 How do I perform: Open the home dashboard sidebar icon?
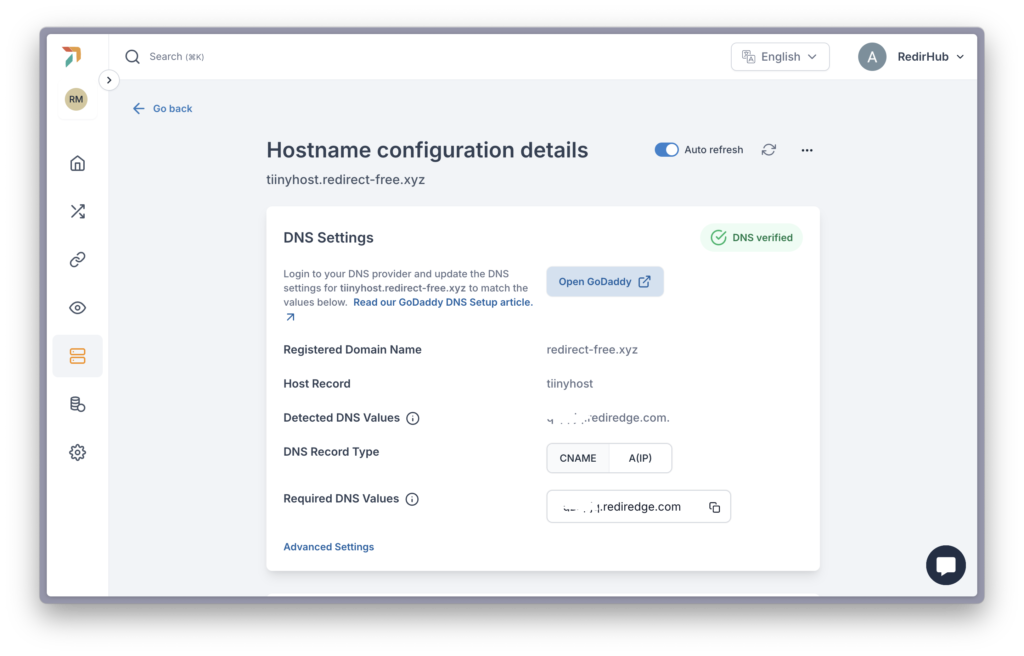77,163
